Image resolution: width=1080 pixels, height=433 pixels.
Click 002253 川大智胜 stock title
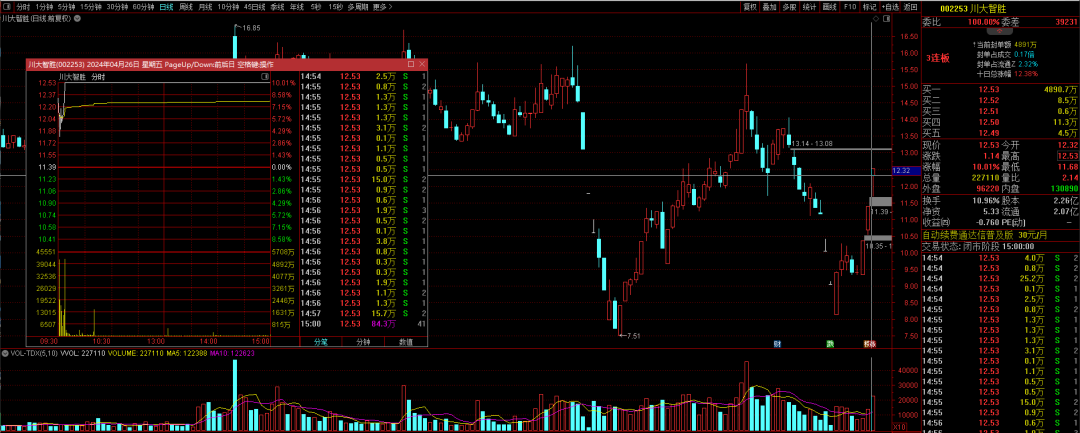[971, 8]
